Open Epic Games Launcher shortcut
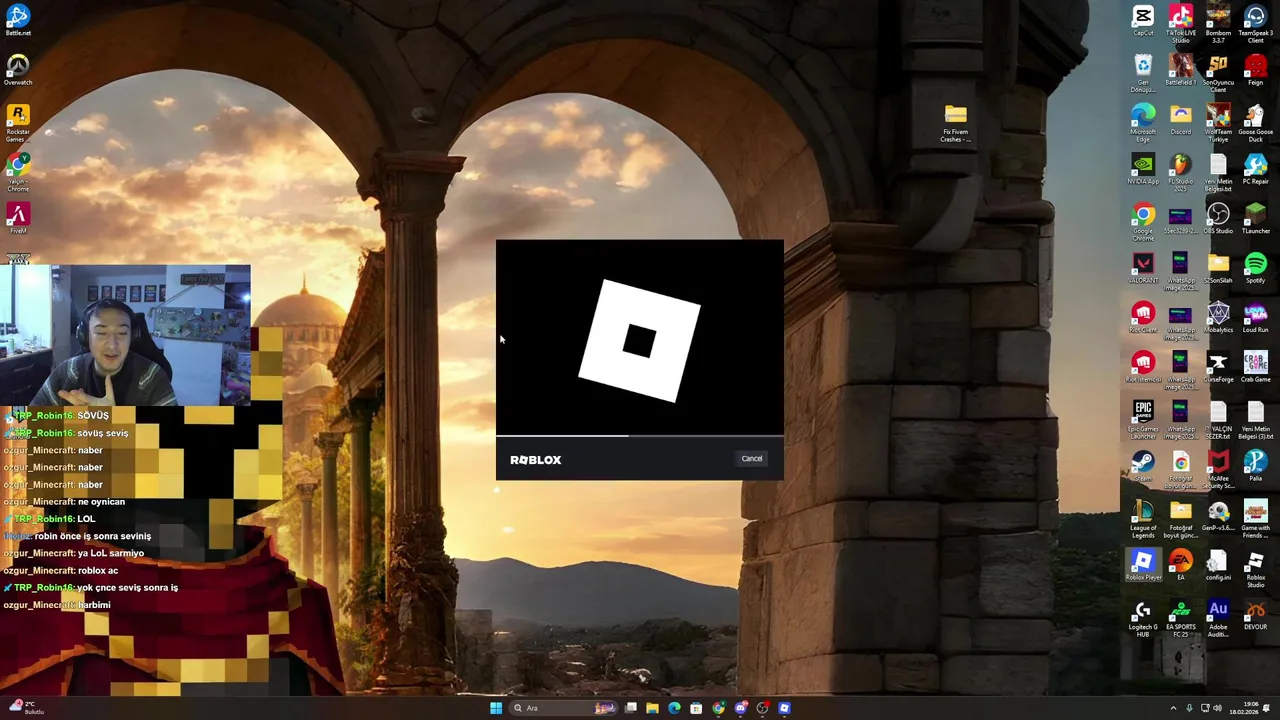1280x720 pixels. pyautogui.click(x=1143, y=420)
